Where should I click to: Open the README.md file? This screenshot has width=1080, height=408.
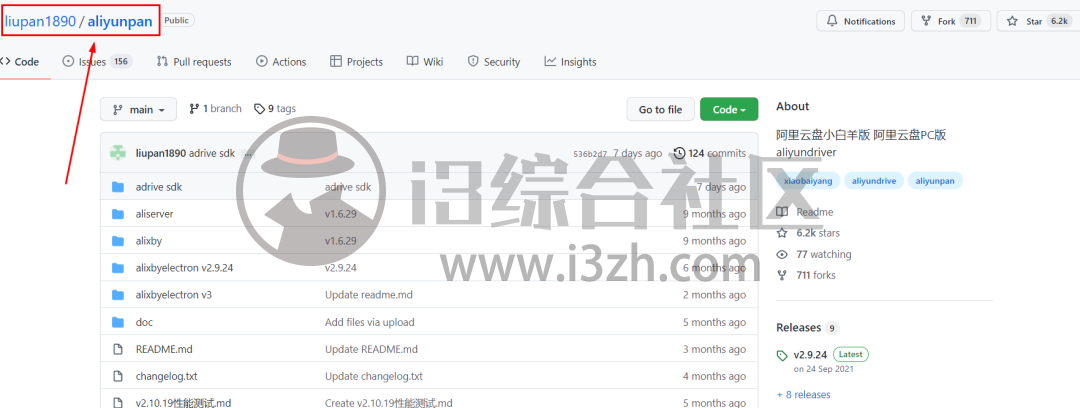click(164, 349)
